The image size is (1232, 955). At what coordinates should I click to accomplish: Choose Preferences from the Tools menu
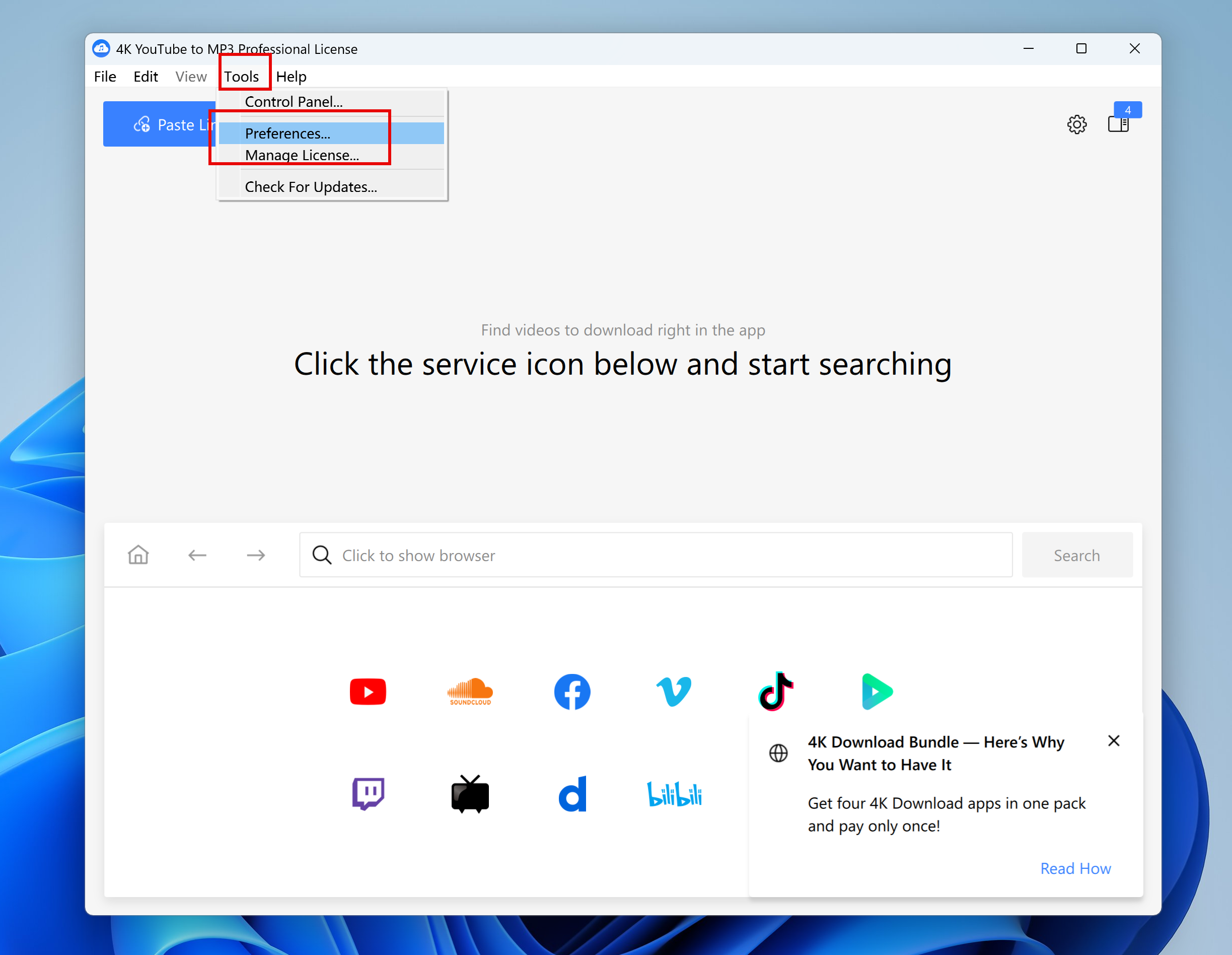[x=287, y=133]
